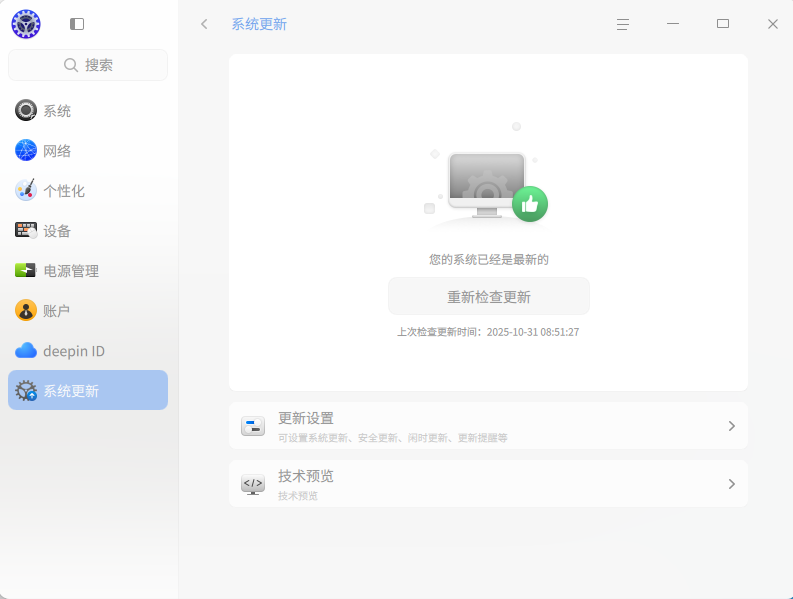Close the control center window
Image resolution: width=793 pixels, height=599 pixels.
coord(772,24)
